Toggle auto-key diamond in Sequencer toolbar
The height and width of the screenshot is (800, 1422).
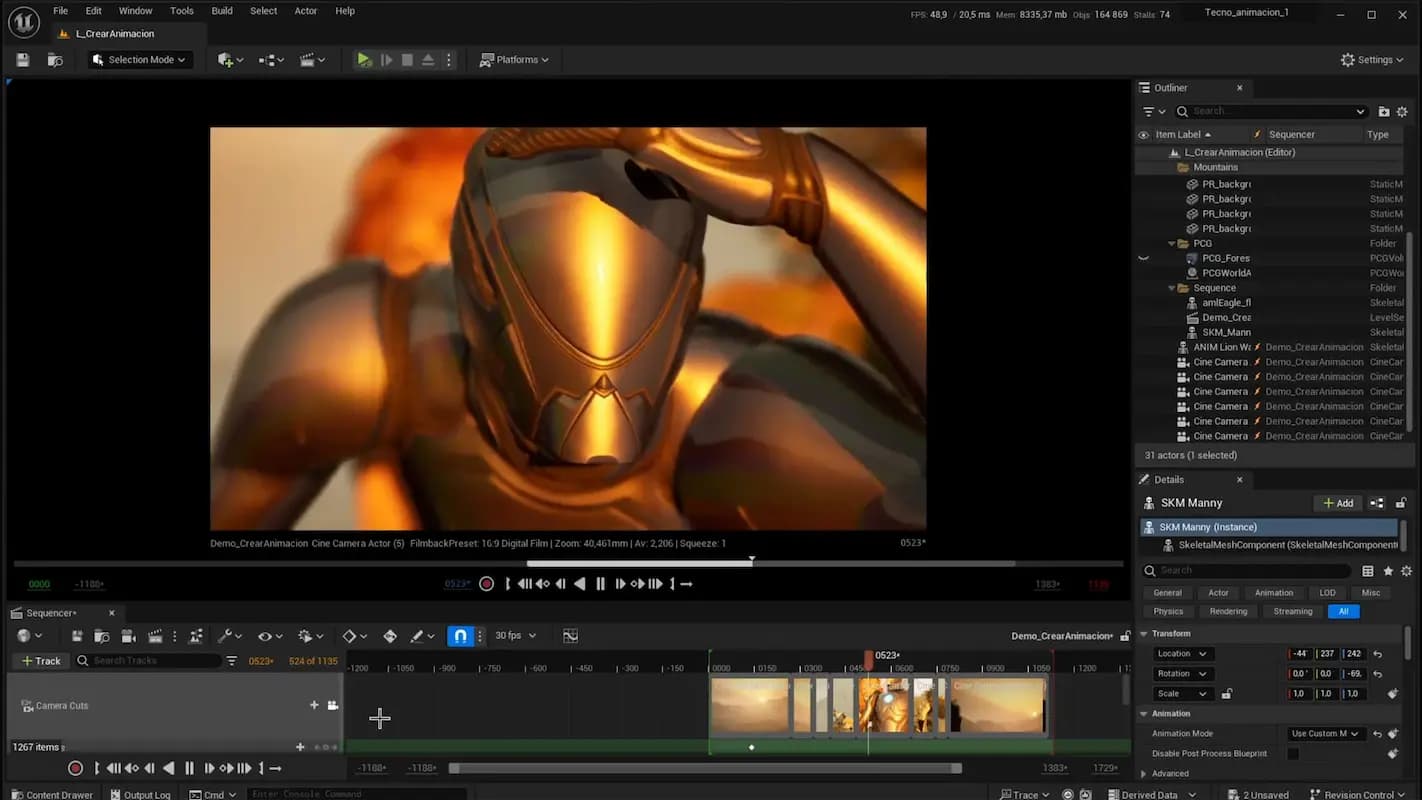[x=390, y=636]
